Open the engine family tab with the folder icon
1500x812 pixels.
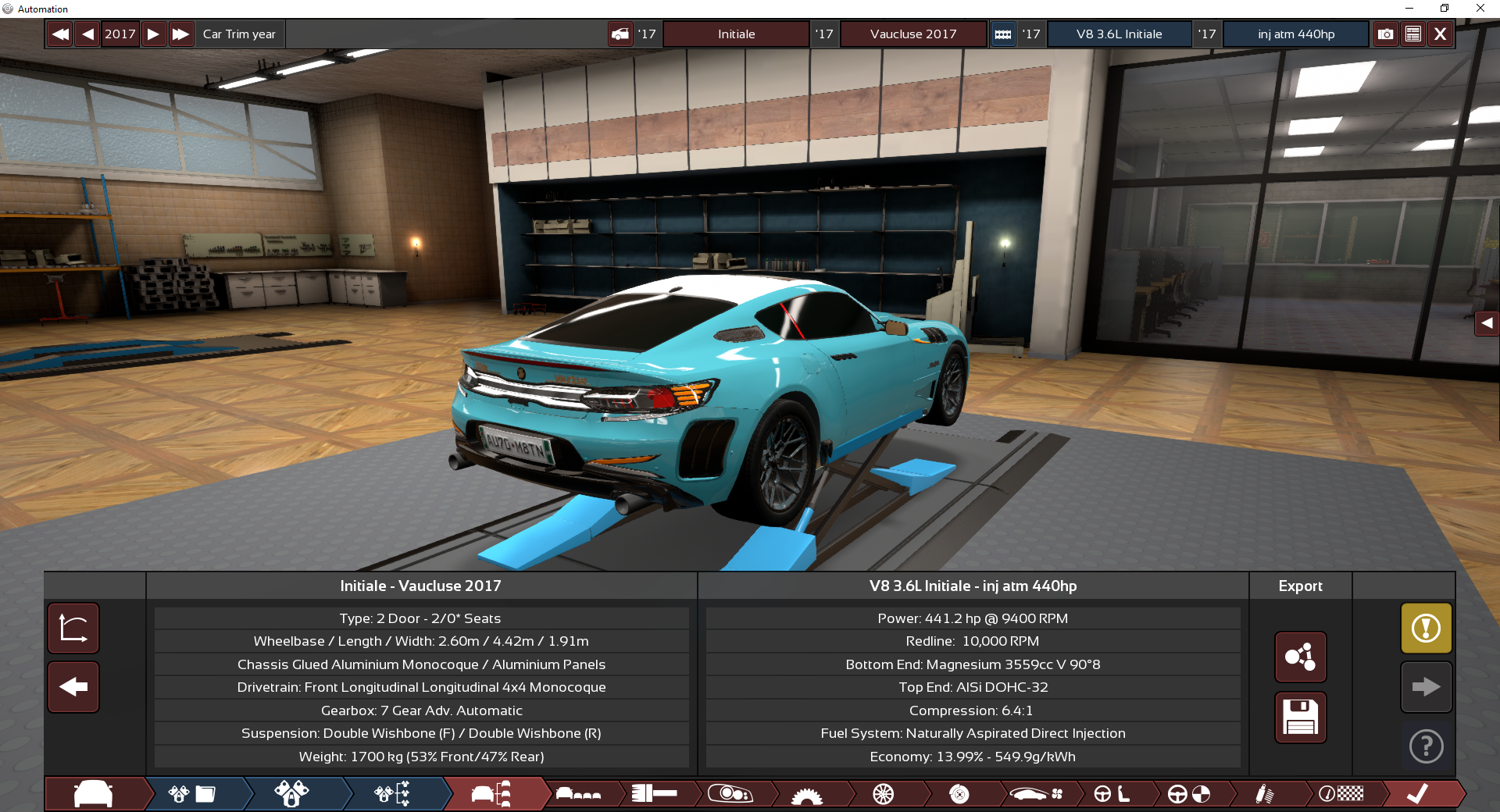[192, 794]
